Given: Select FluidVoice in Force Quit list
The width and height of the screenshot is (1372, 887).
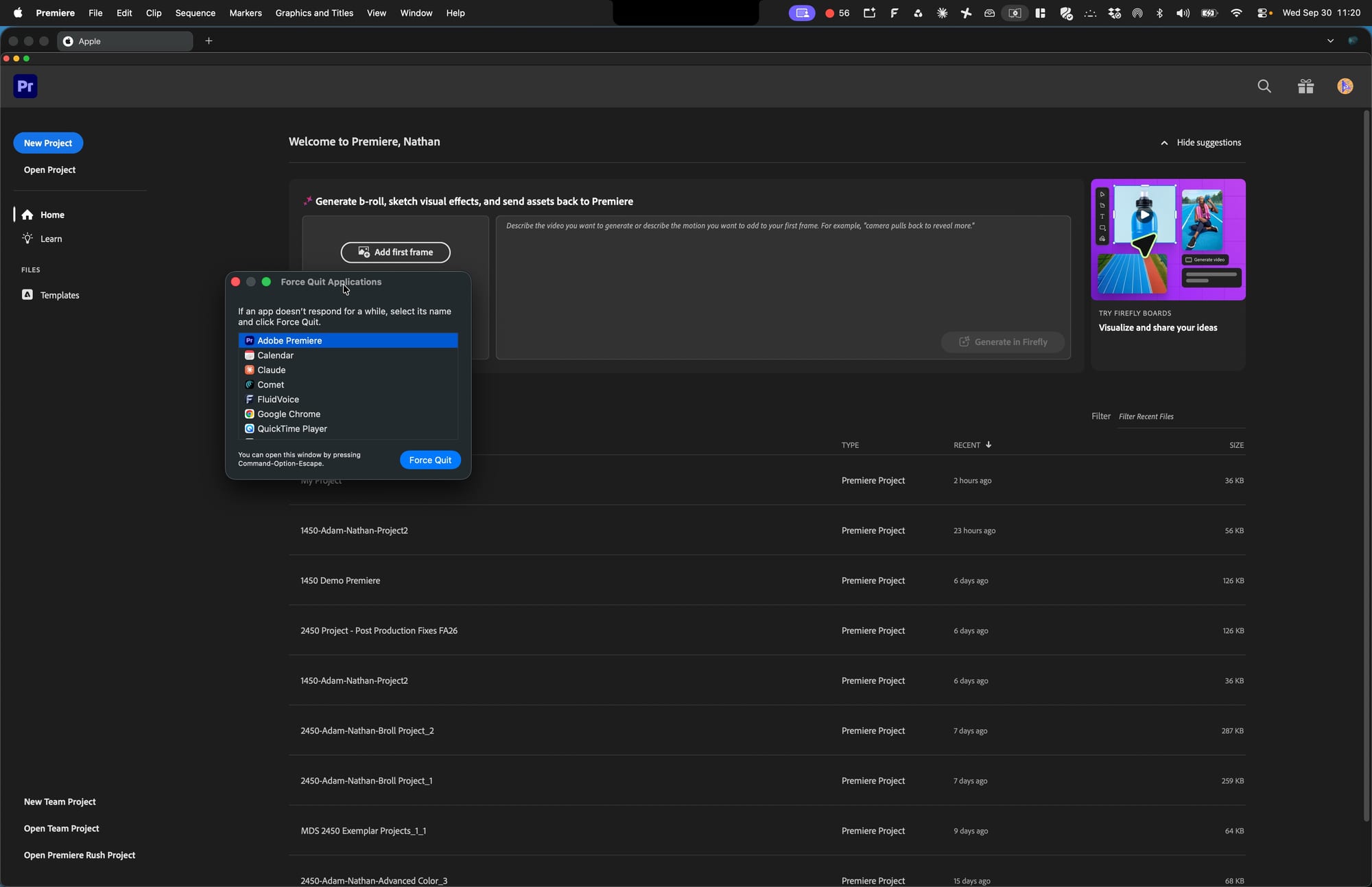Looking at the screenshot, I should [348, 399].
